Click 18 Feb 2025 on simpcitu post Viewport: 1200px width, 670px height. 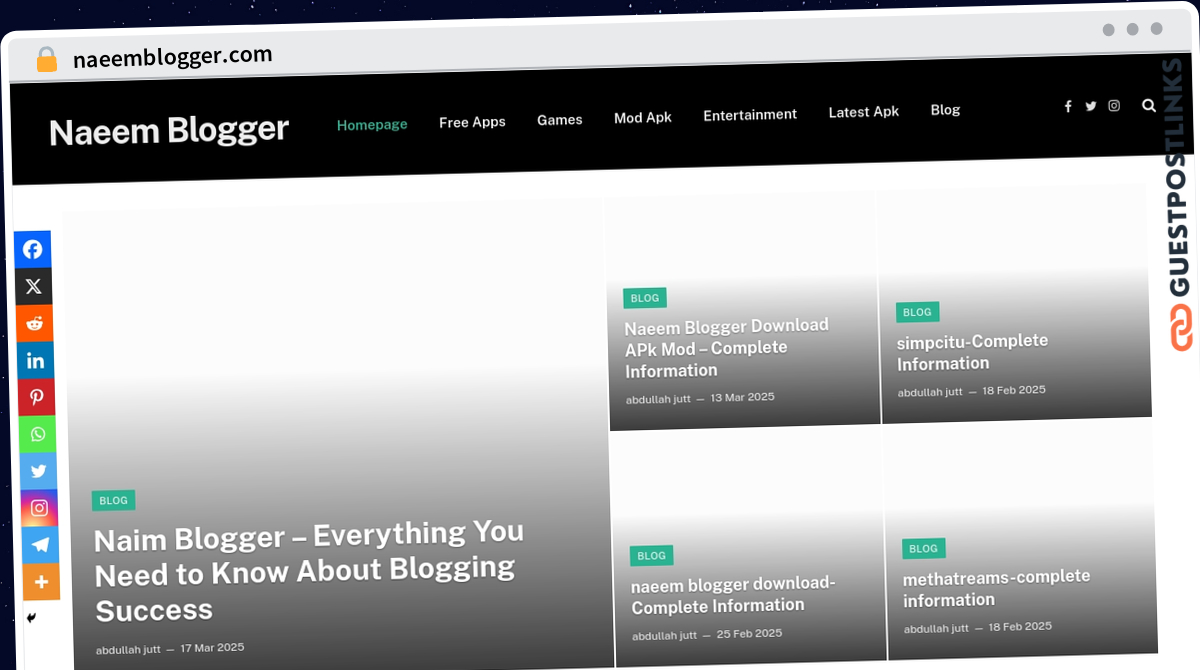[1014, 390]
